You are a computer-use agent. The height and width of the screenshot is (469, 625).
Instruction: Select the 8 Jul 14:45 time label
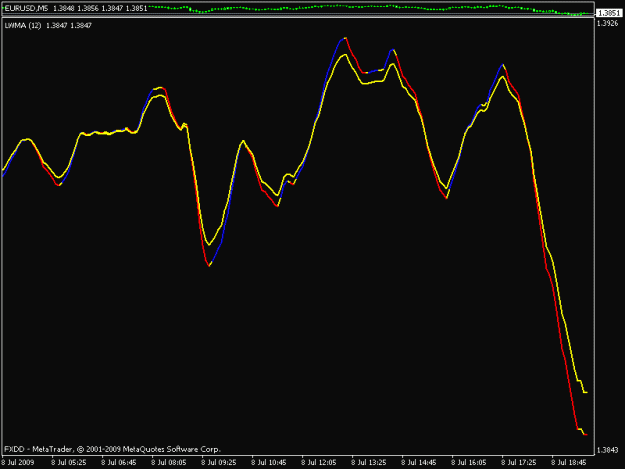[419, 463]
